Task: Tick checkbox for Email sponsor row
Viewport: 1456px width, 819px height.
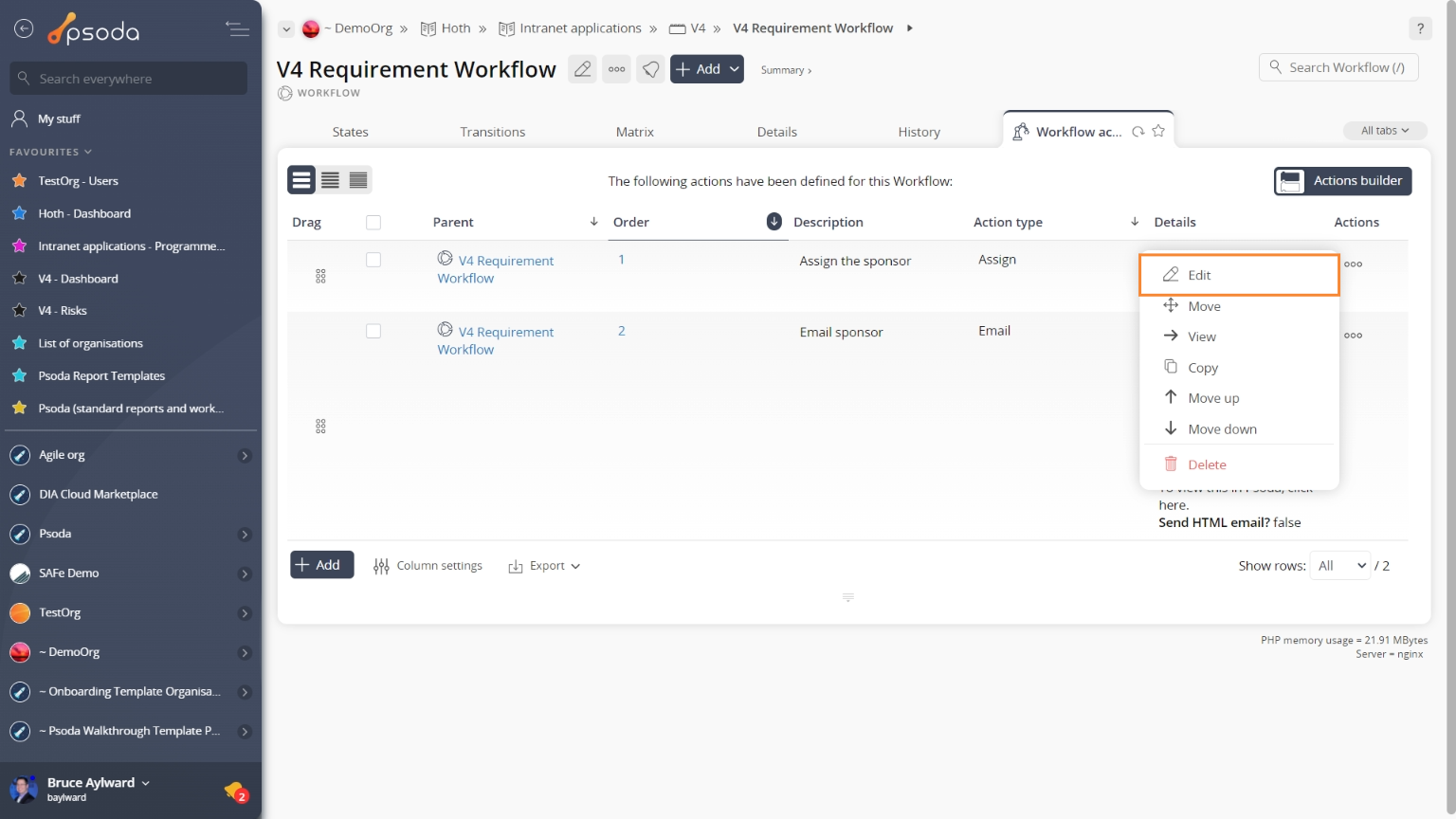Action: point(373,332)
